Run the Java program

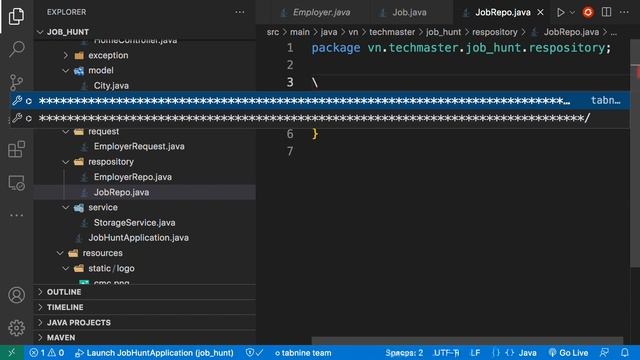560,12
